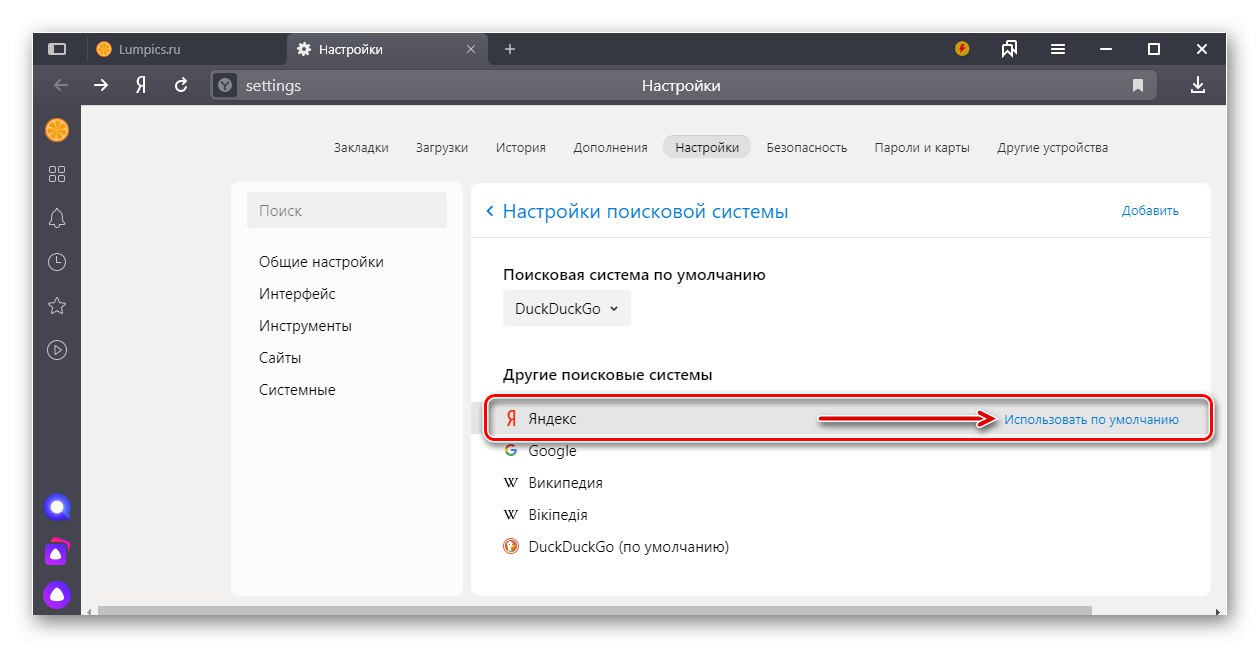
Task: Switch to the Lumpics.ru browser tab
Action: point(150,49)
